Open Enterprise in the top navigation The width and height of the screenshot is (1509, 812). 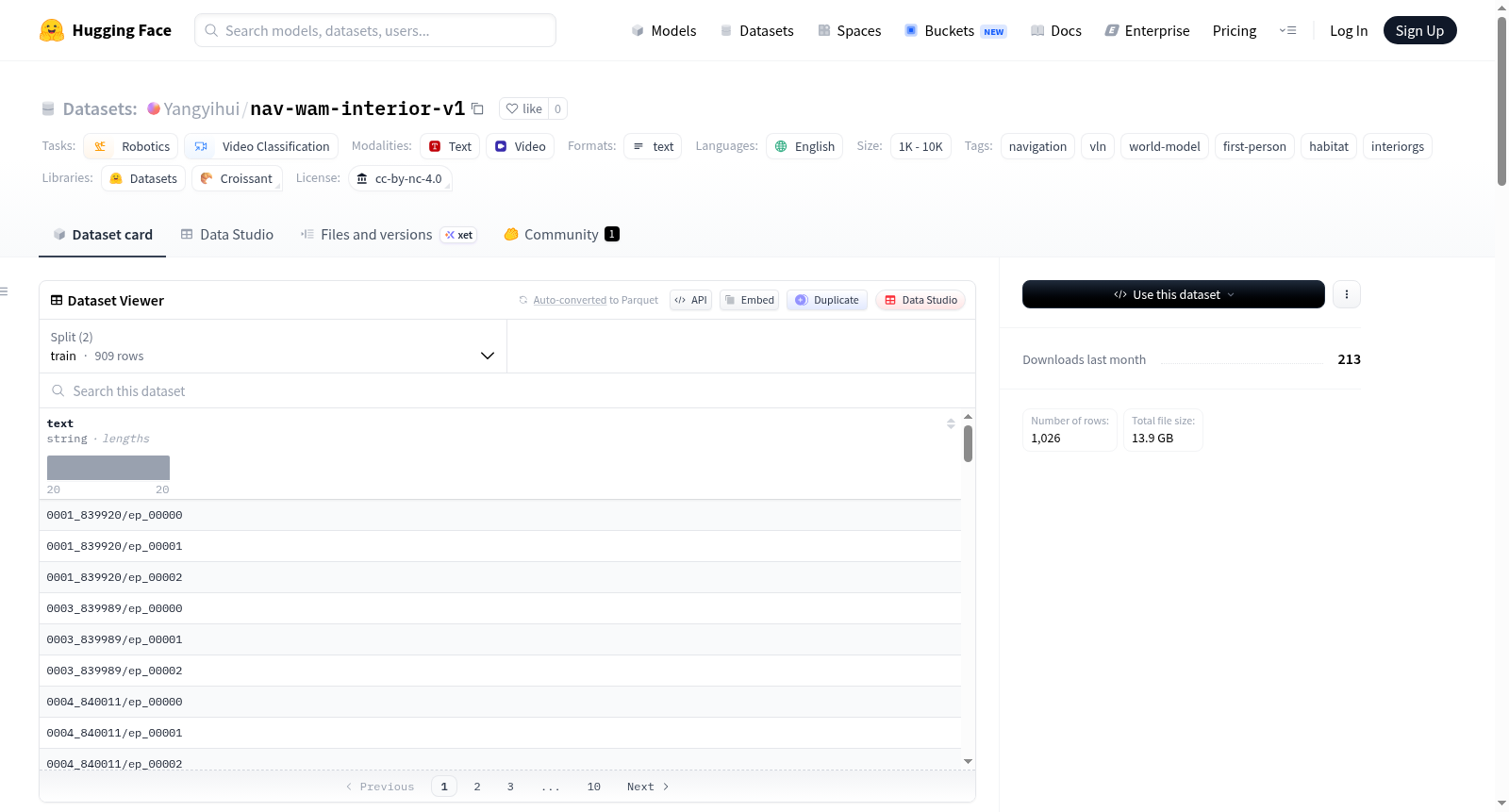(1147, 31)
